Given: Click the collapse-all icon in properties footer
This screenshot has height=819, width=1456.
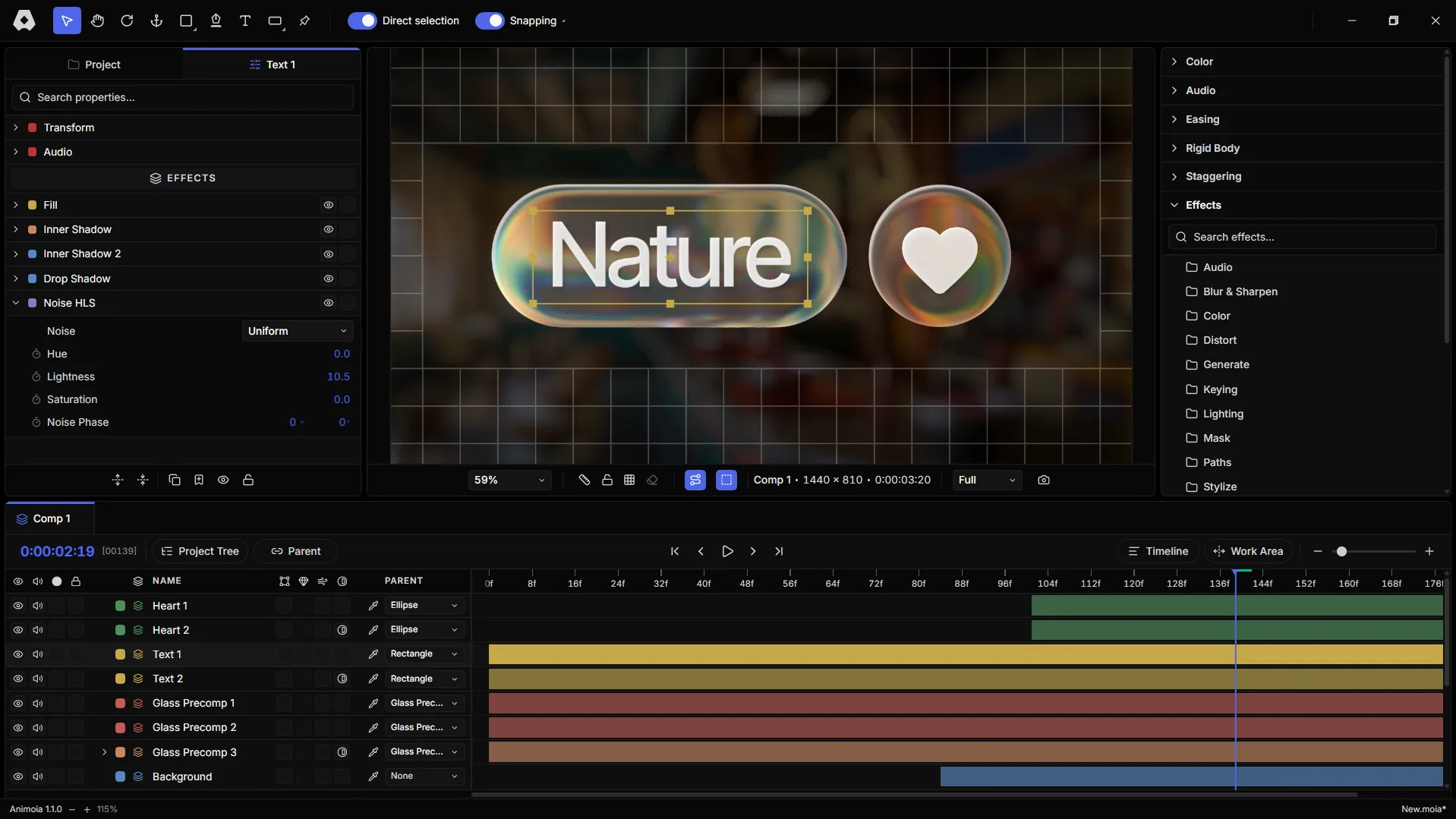Looking at the screenshot, I should 143,480.
